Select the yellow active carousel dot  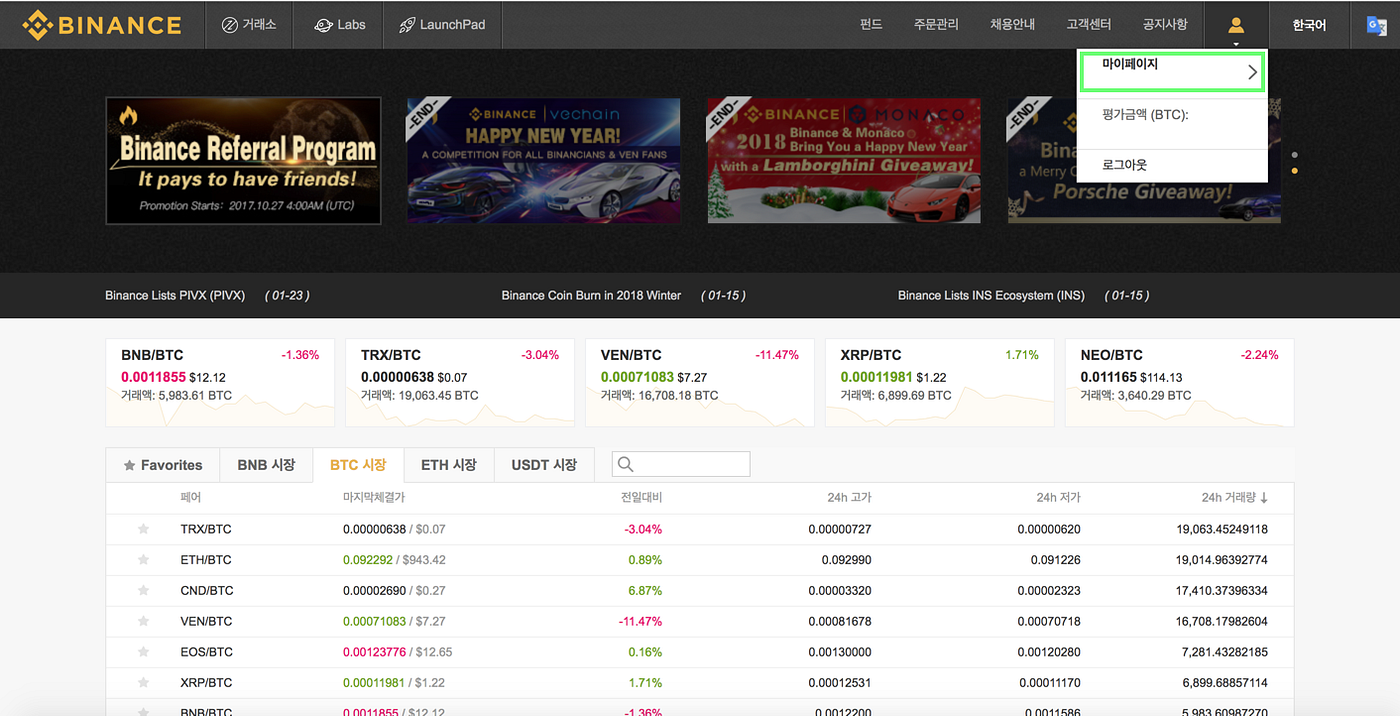pyautogui.click(x=1295, y=171)
